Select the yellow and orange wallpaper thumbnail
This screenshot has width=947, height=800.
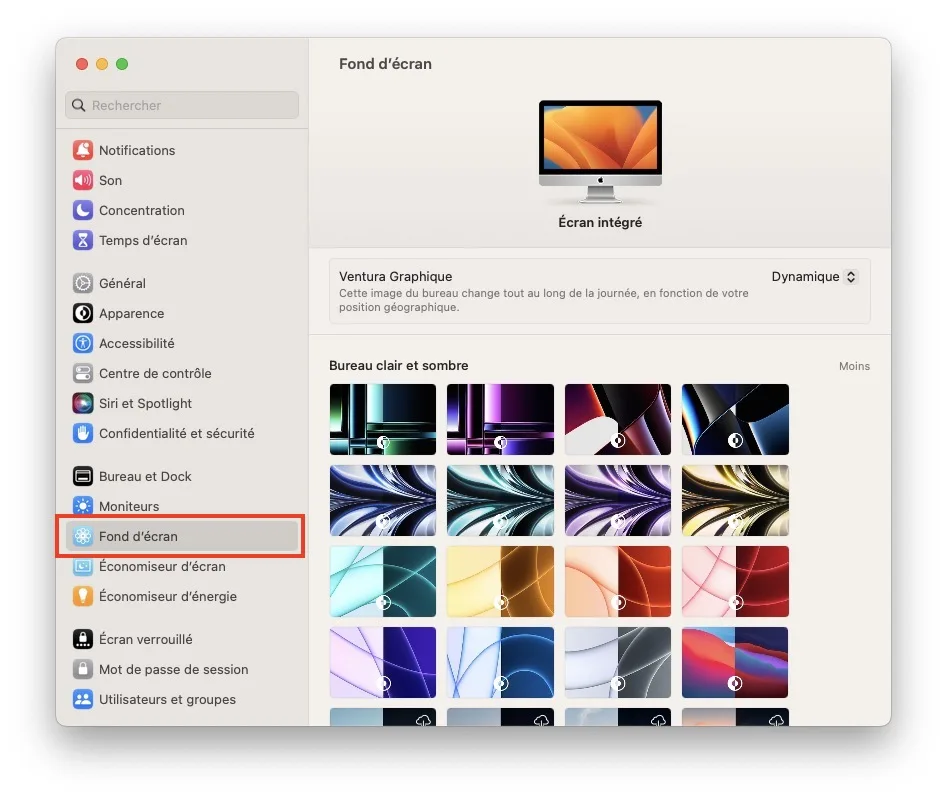coord(501,581)
